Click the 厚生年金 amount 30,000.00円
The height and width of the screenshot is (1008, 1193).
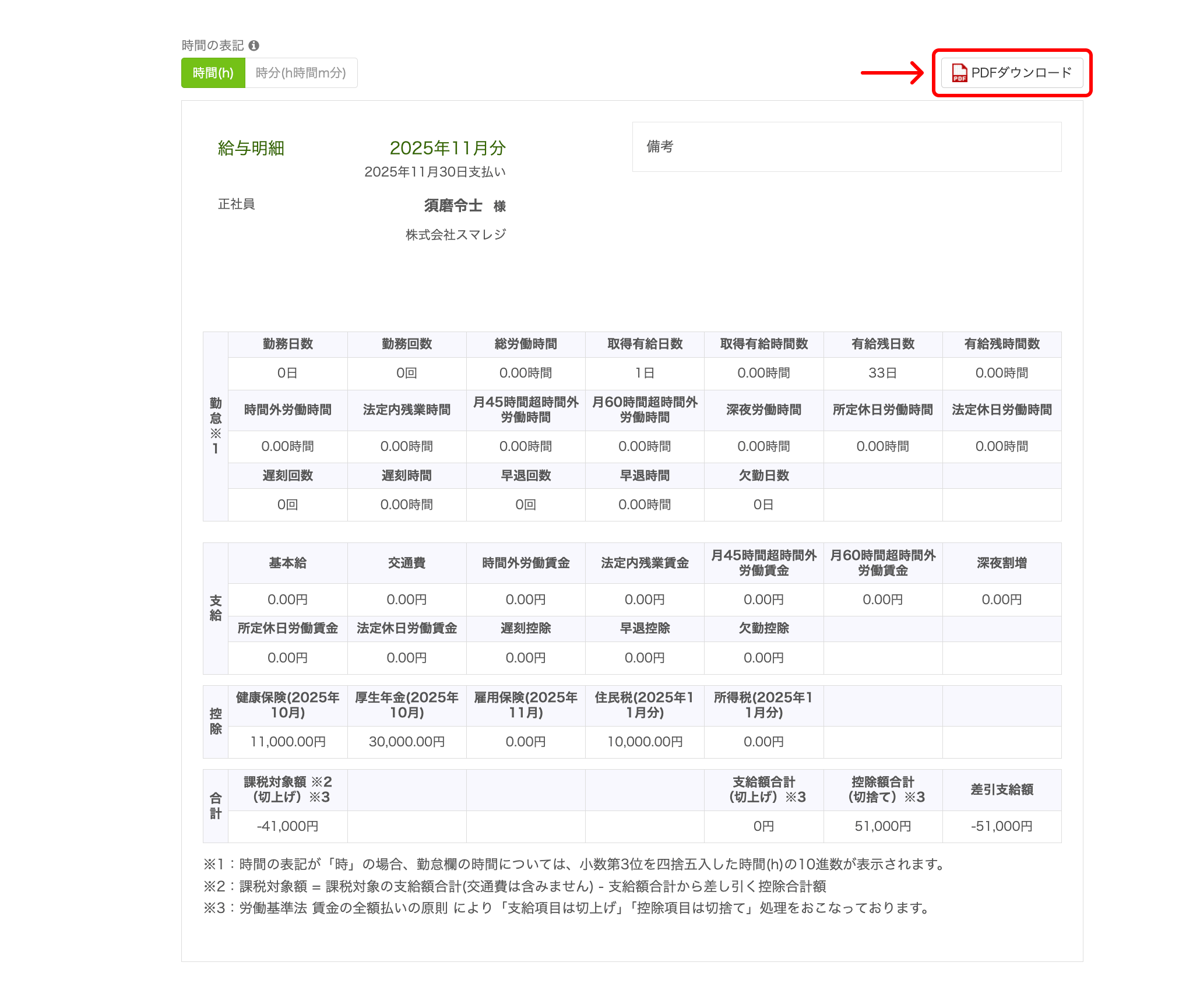pos(407,742)
